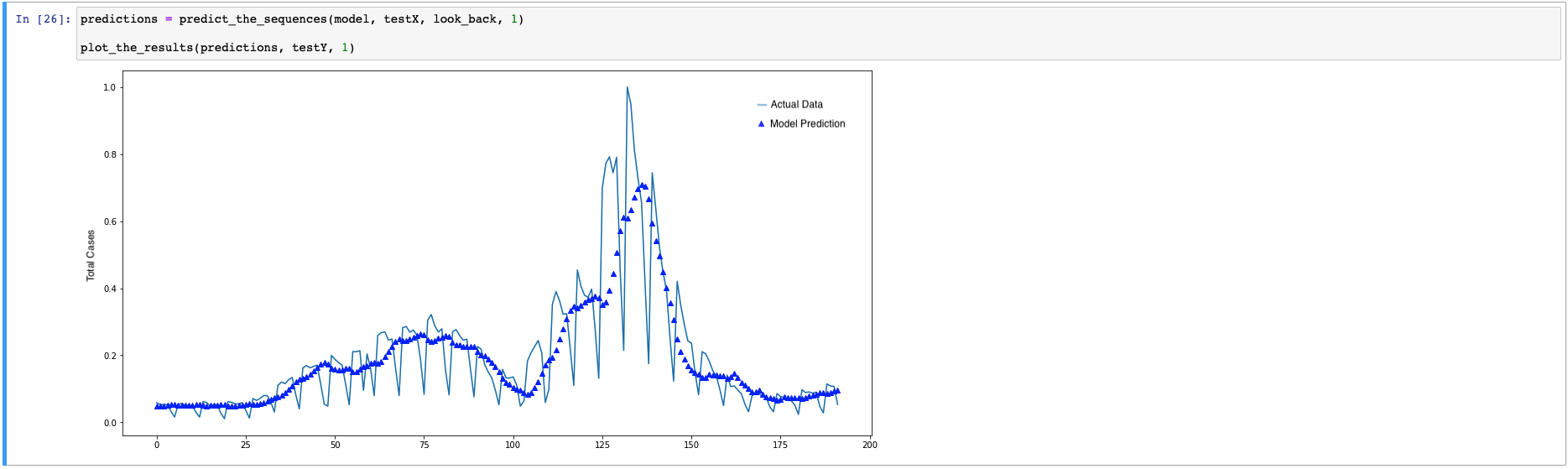Click the 0.4 y-axis tick label
This screenshot has width=1568, height=469.
(x=109, y=289)
